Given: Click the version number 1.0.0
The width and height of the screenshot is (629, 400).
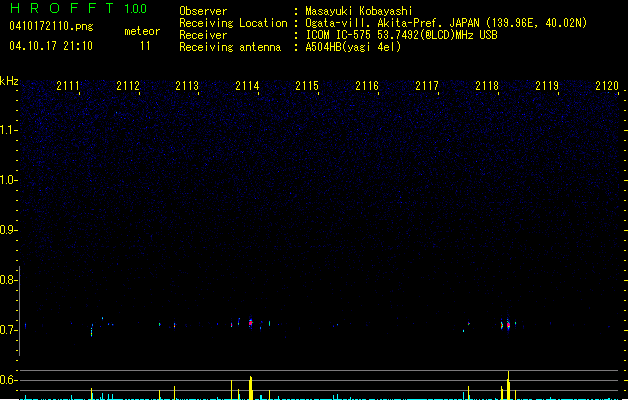Looking at the screenshot, I should click(136, 9).
